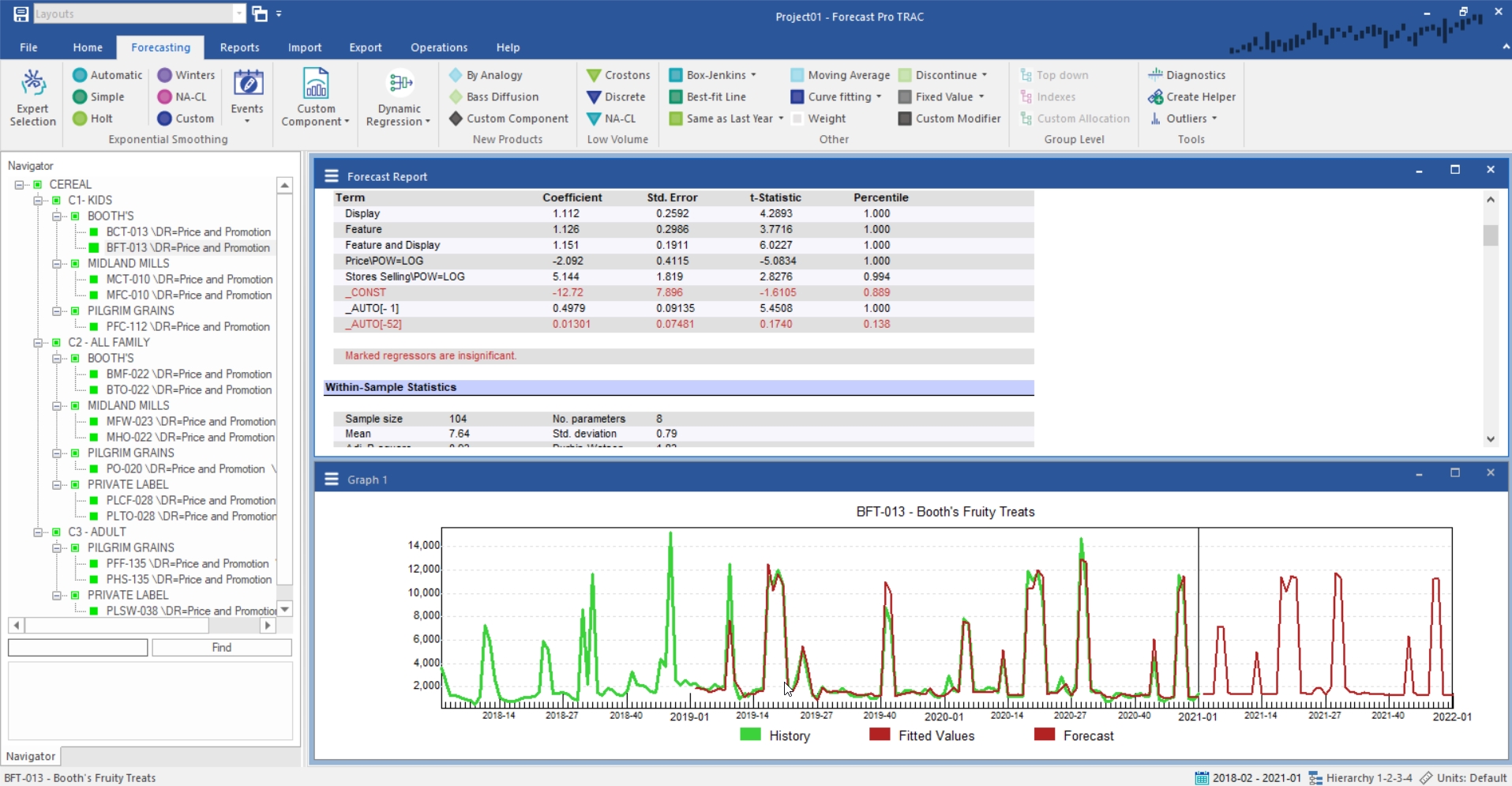1512x786 pixels.
Task: Open the Layouts combo box
Action: tap(239, 14)
